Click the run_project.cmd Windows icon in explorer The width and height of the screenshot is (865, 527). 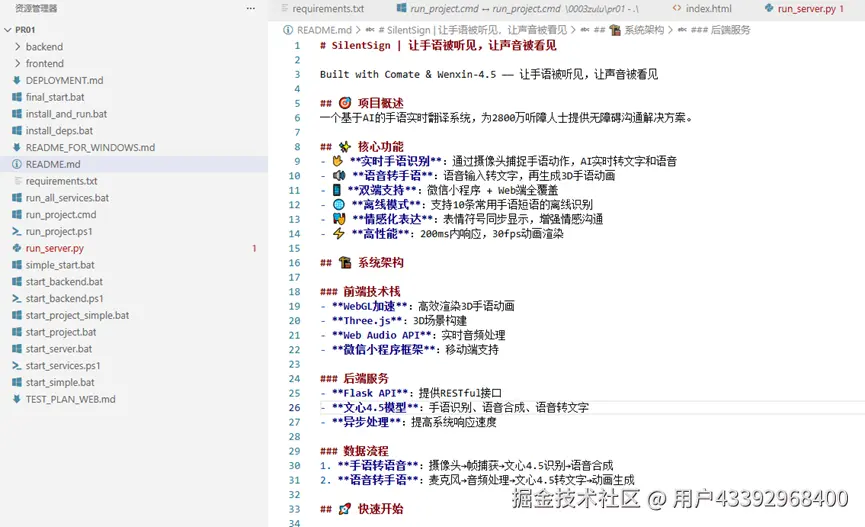(17, 215)
